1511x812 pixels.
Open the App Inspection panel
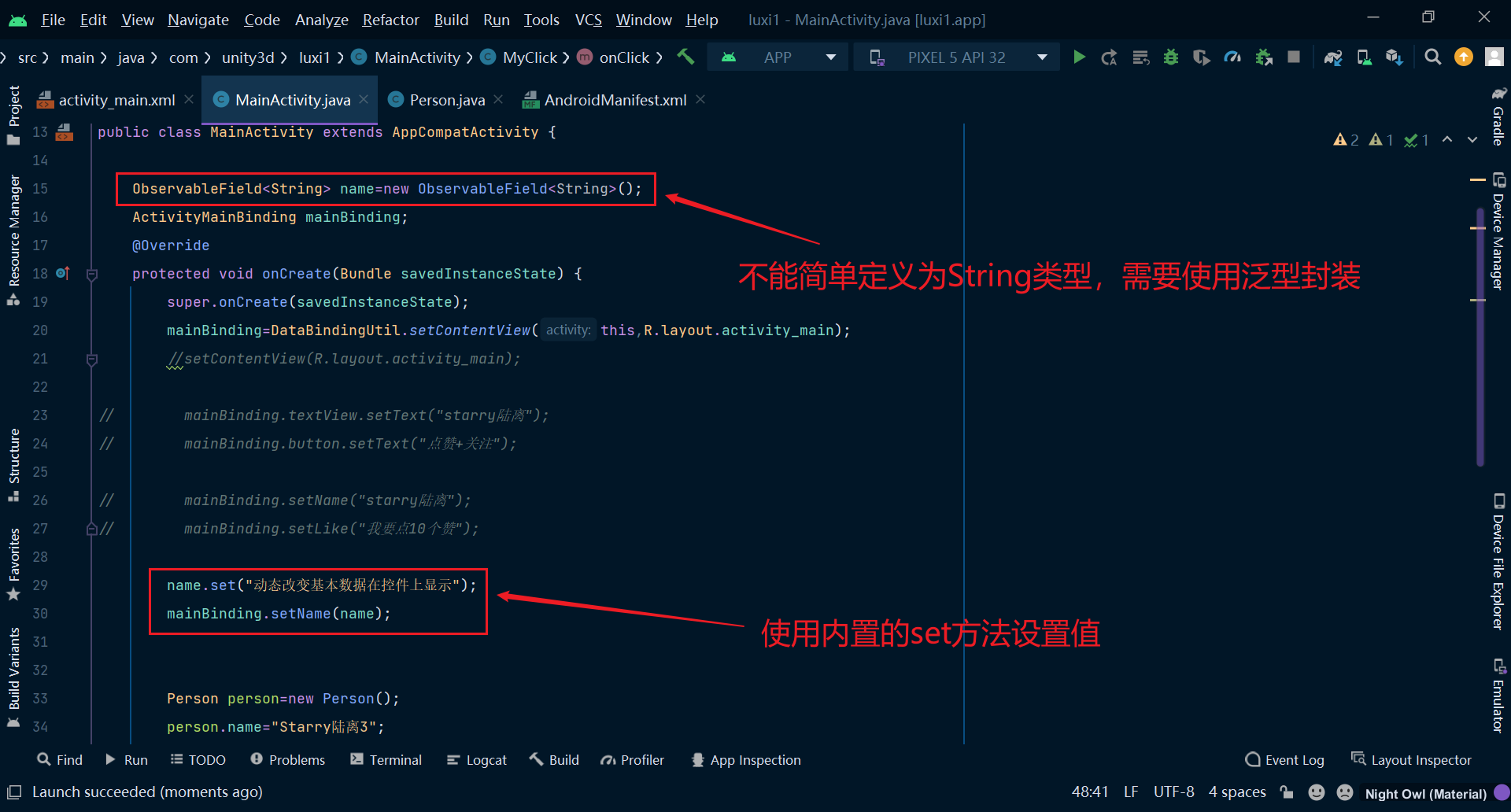(x=746, y=759)
